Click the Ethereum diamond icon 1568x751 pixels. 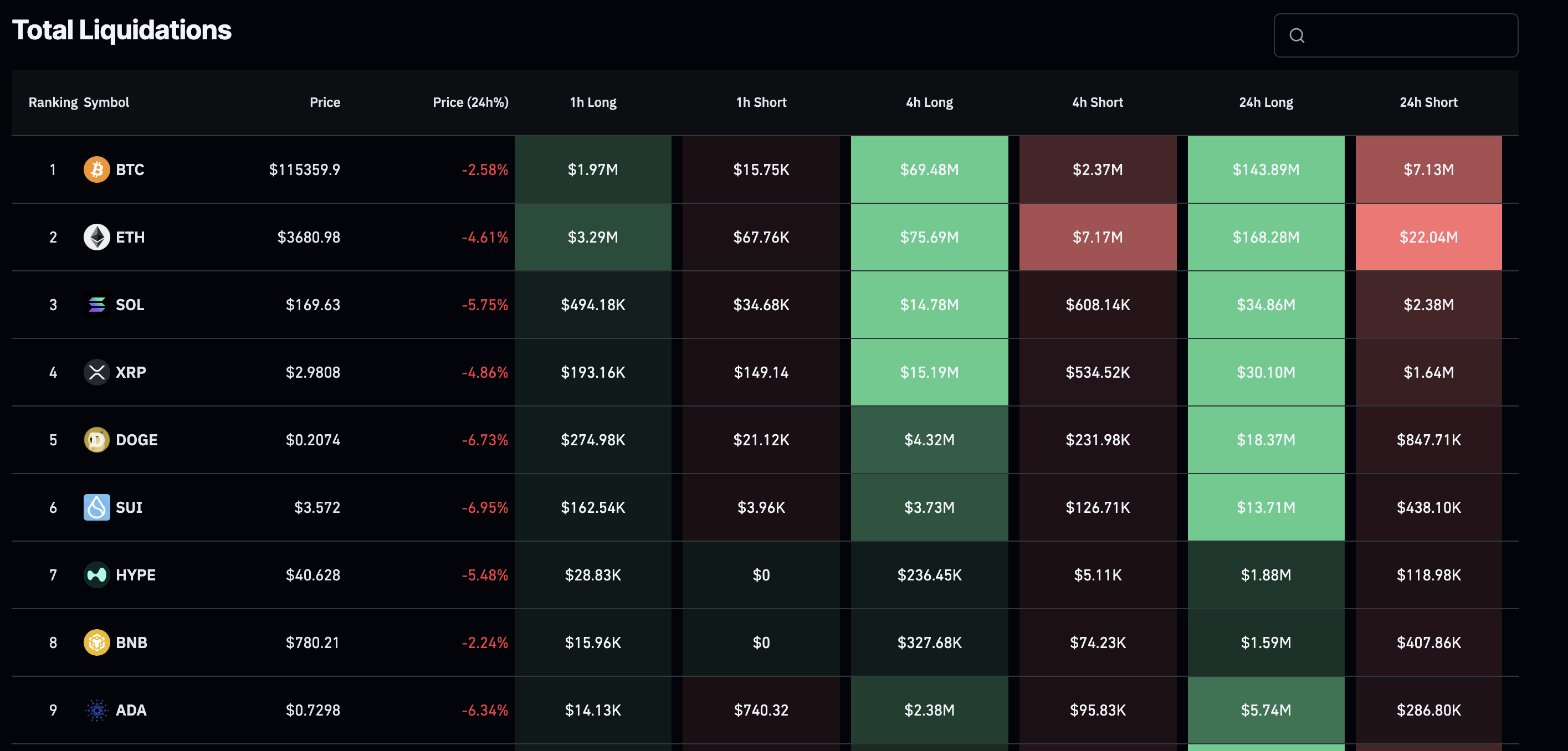click(x=96, y=236)
